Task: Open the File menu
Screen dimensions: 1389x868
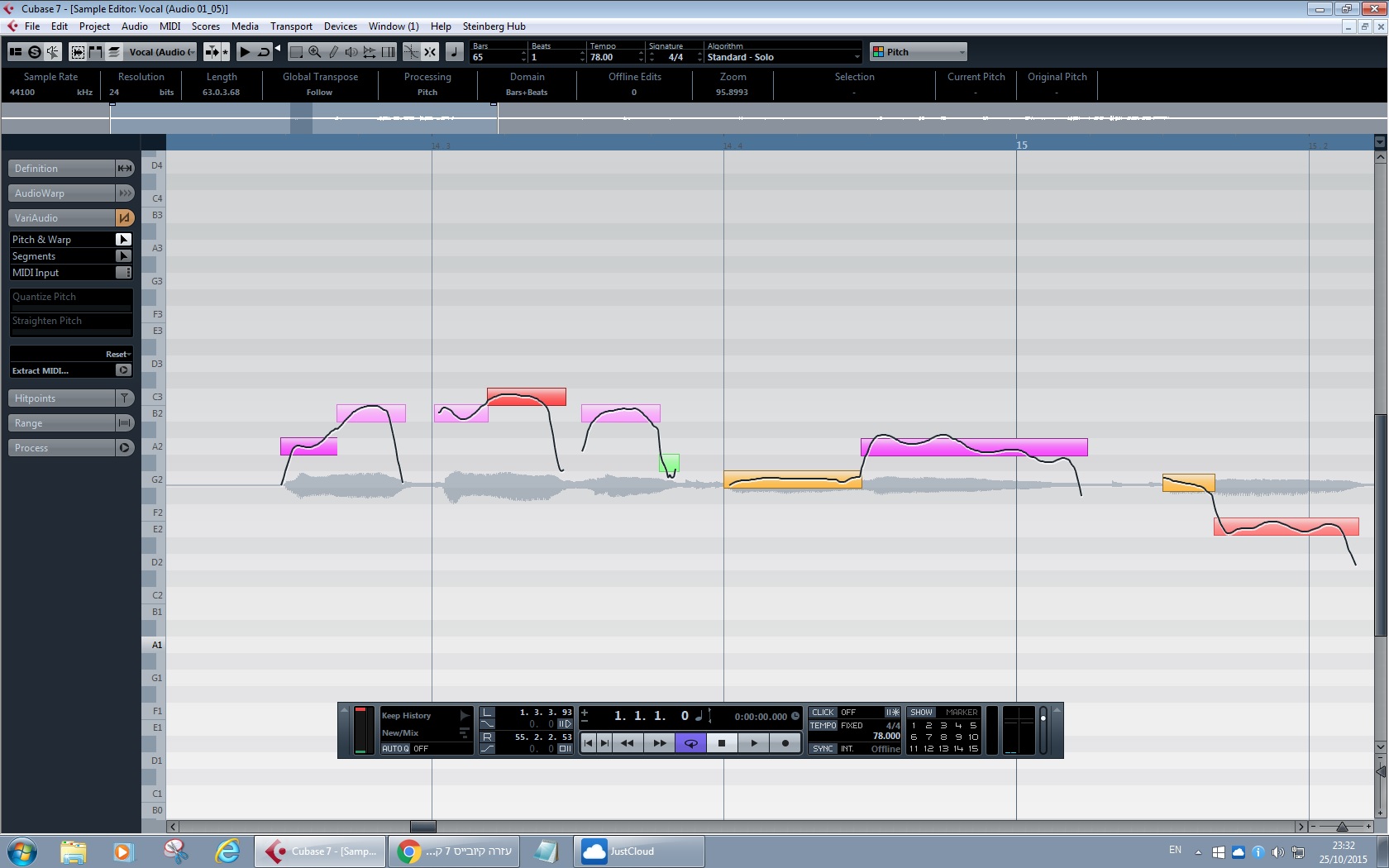Action: click(32, 26)
